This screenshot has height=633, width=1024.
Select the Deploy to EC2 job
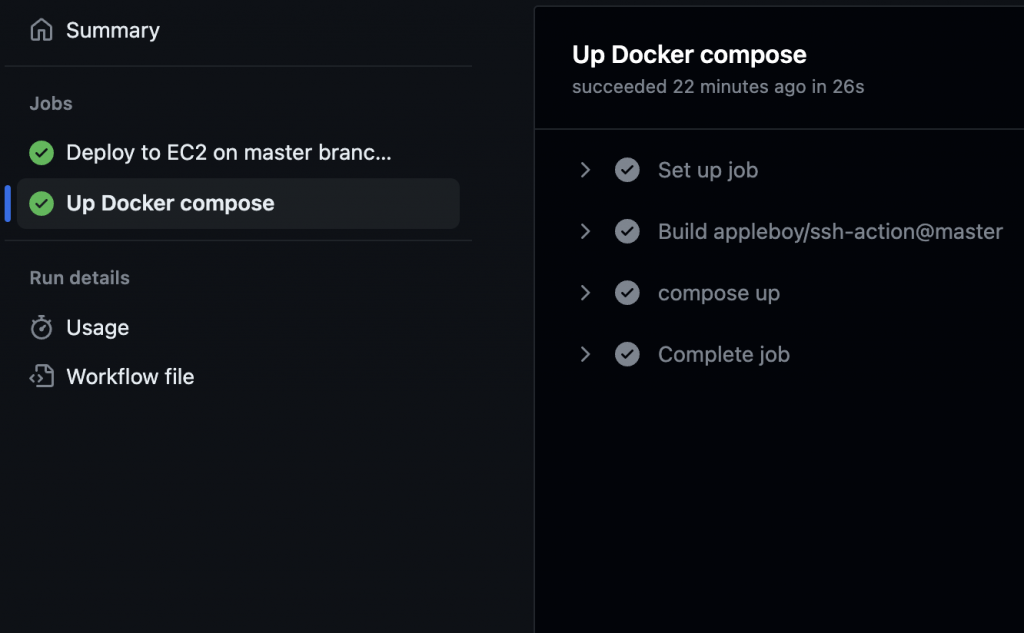coord(228,153)
